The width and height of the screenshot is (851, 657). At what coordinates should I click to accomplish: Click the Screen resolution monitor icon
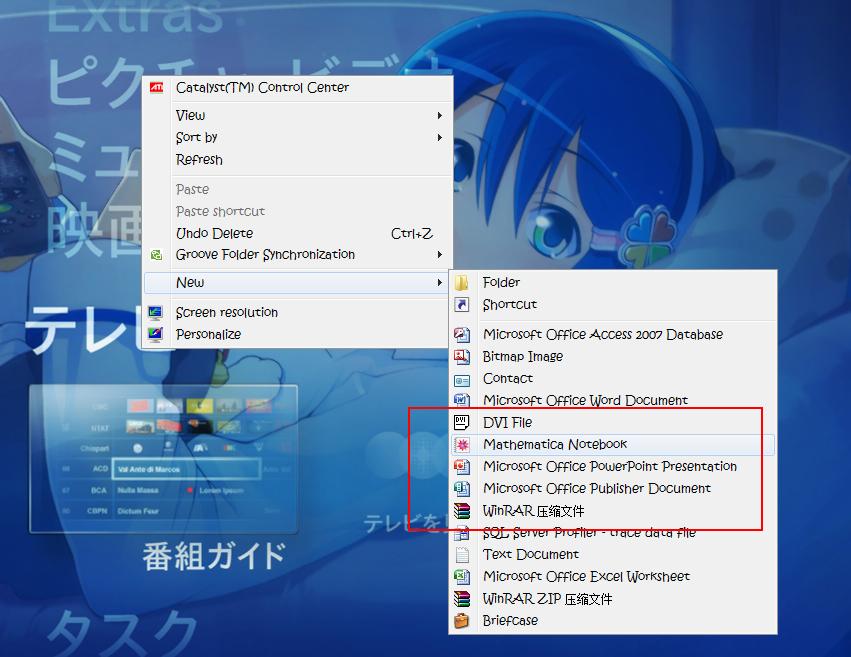pos(155,312)
